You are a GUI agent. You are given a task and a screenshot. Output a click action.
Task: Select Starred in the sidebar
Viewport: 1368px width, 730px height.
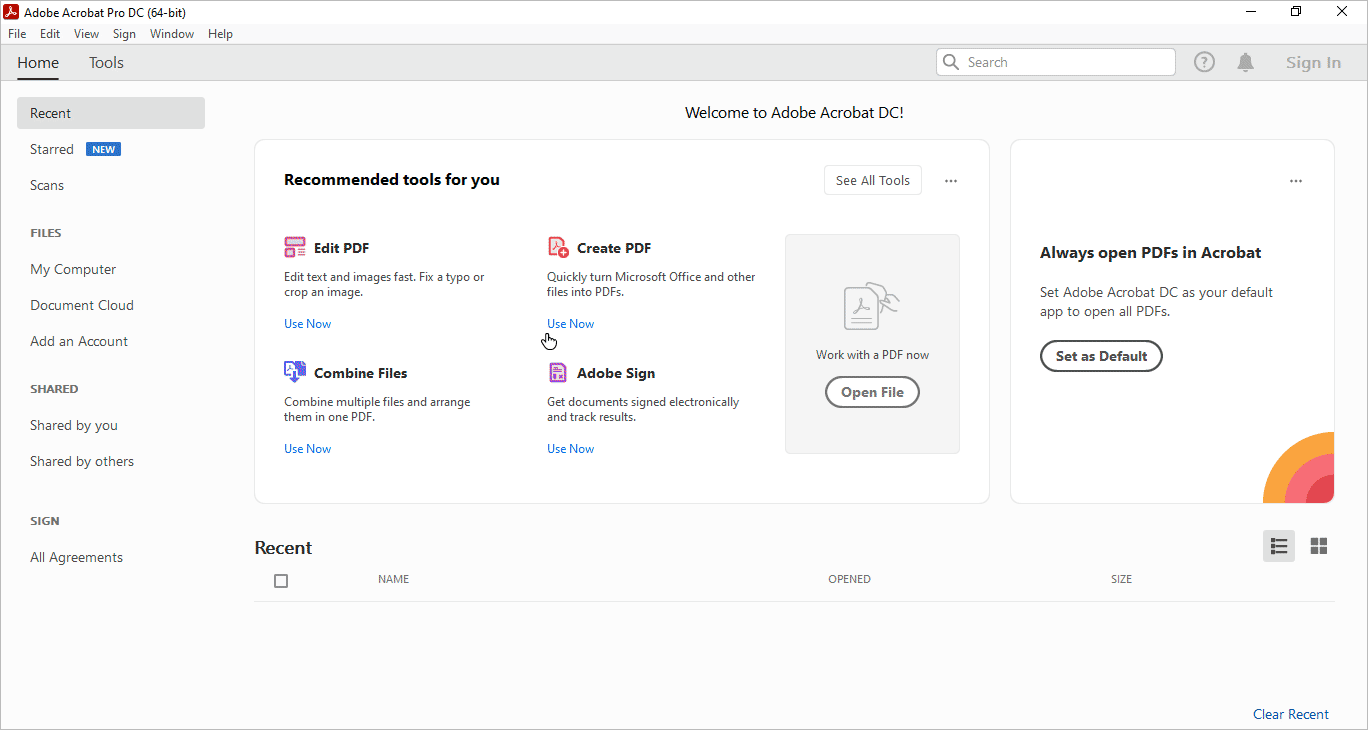52,149
